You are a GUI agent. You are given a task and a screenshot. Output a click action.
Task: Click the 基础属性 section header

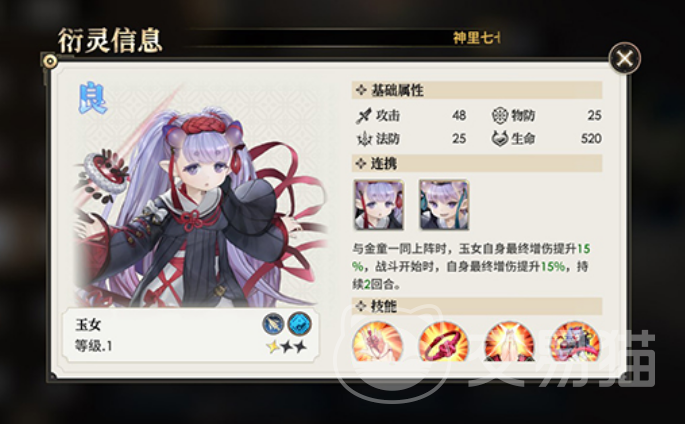[477, 90]
